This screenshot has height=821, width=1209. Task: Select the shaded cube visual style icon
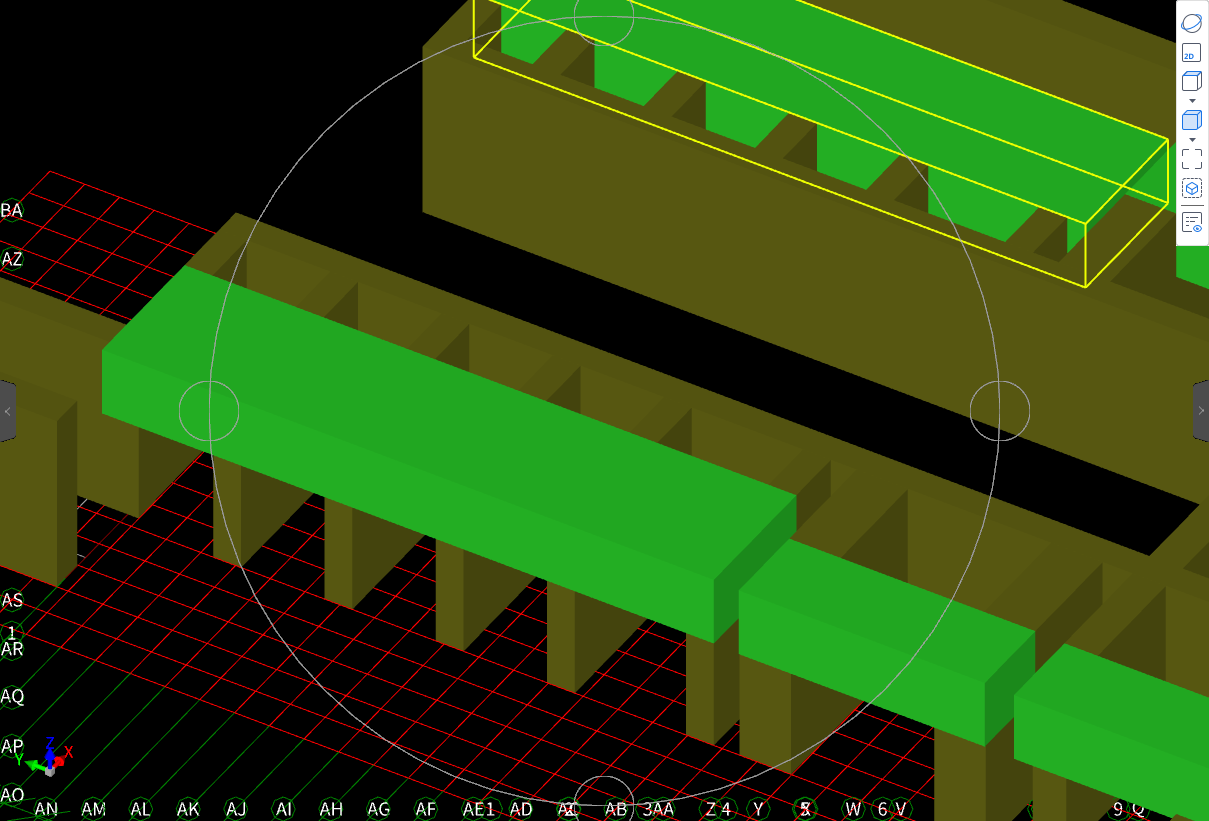click(1191, 120)
